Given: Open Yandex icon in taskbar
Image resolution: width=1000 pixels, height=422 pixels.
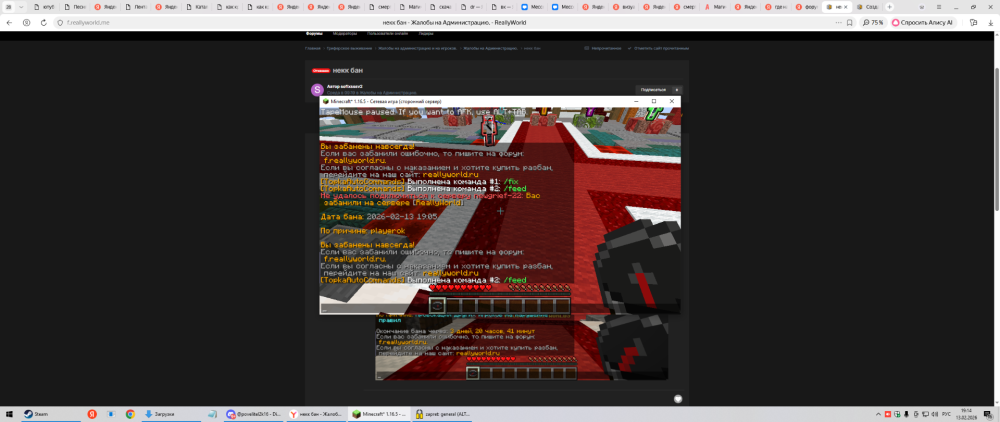Looking at the screenshot, I should pyautogui.click(x=92, y=414).
